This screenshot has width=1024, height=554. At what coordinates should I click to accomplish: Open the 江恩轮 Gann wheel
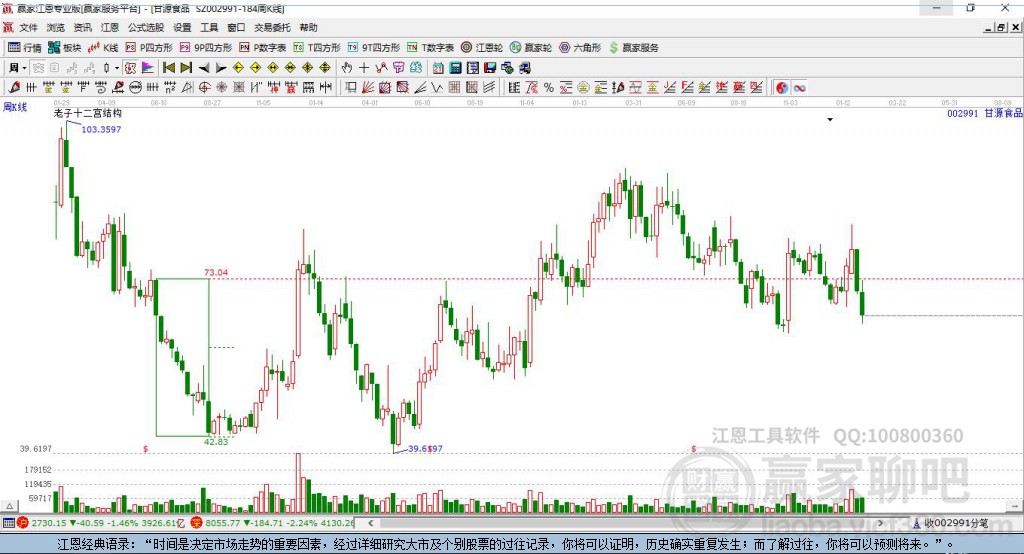point(482,48)
